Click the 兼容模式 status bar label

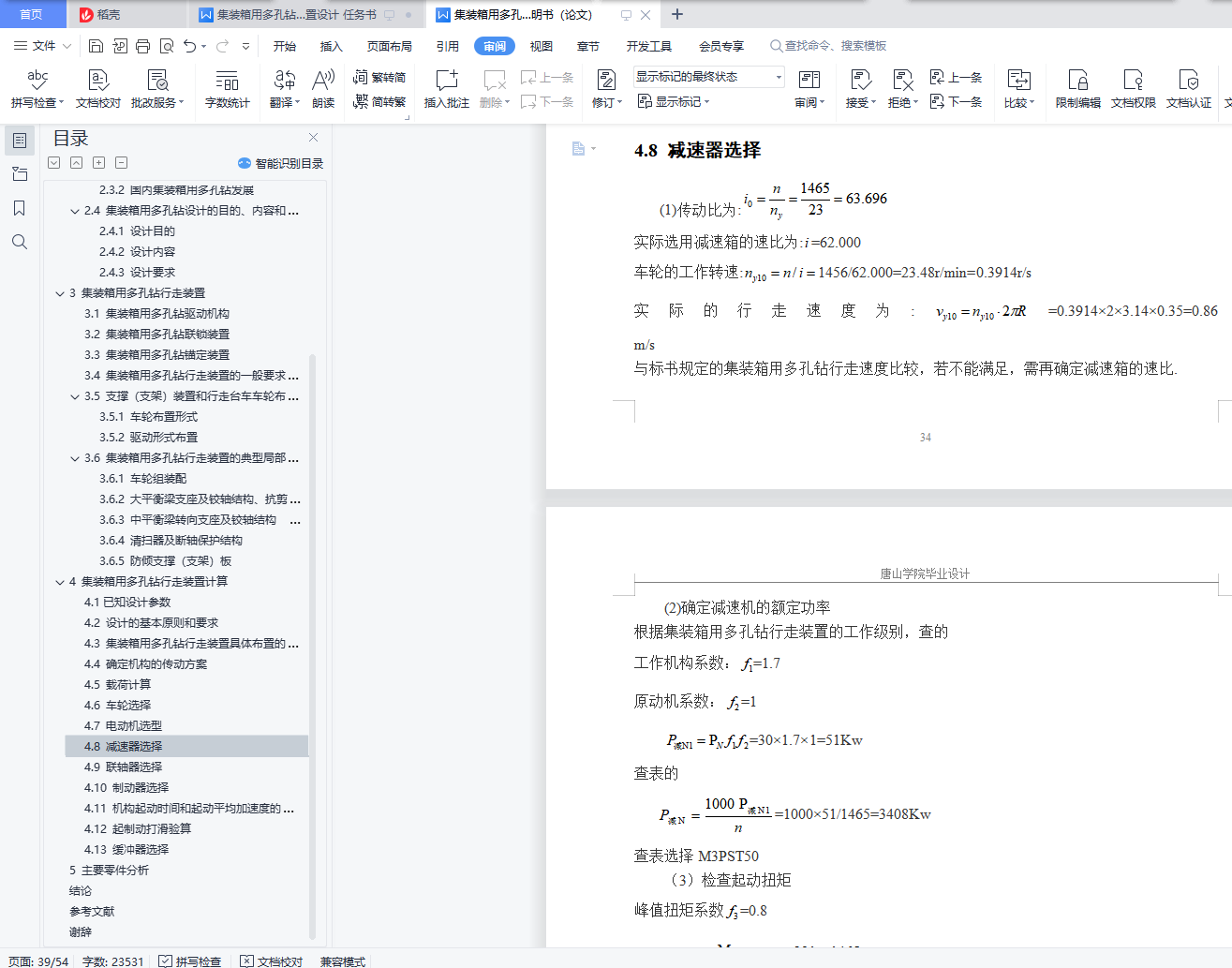[x=343, y=961]
